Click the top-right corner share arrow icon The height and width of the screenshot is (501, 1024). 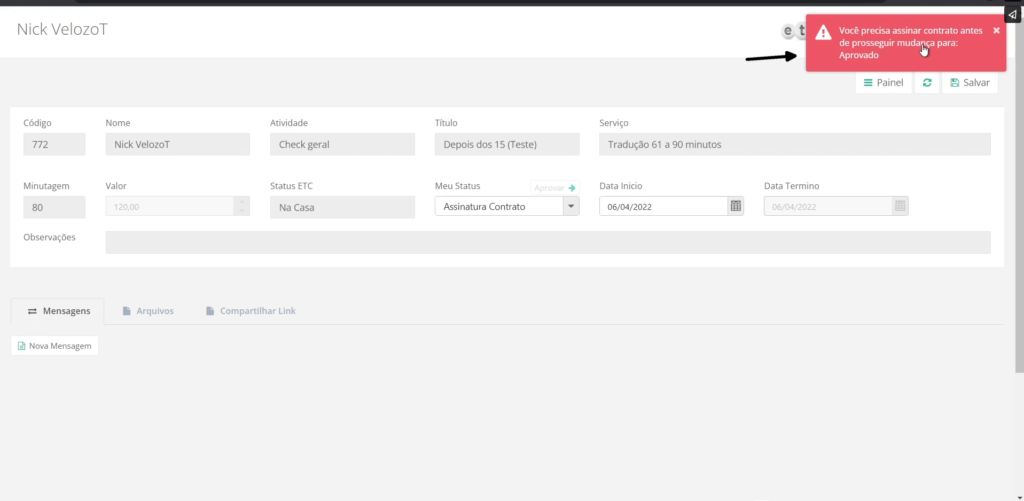click(1012, 14)
